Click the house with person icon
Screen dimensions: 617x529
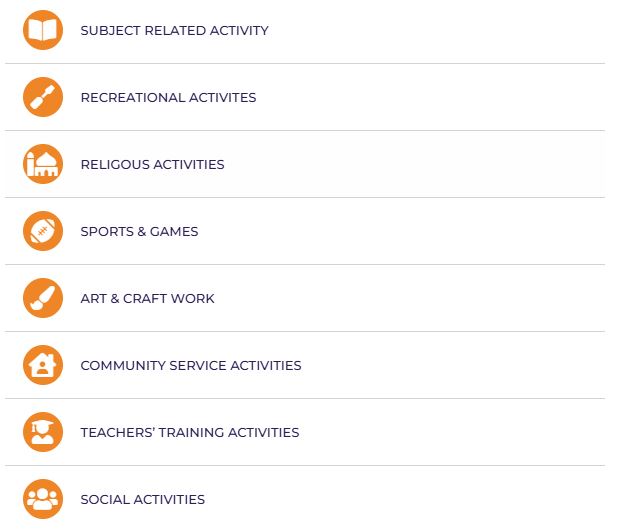[x=43, y=365]
